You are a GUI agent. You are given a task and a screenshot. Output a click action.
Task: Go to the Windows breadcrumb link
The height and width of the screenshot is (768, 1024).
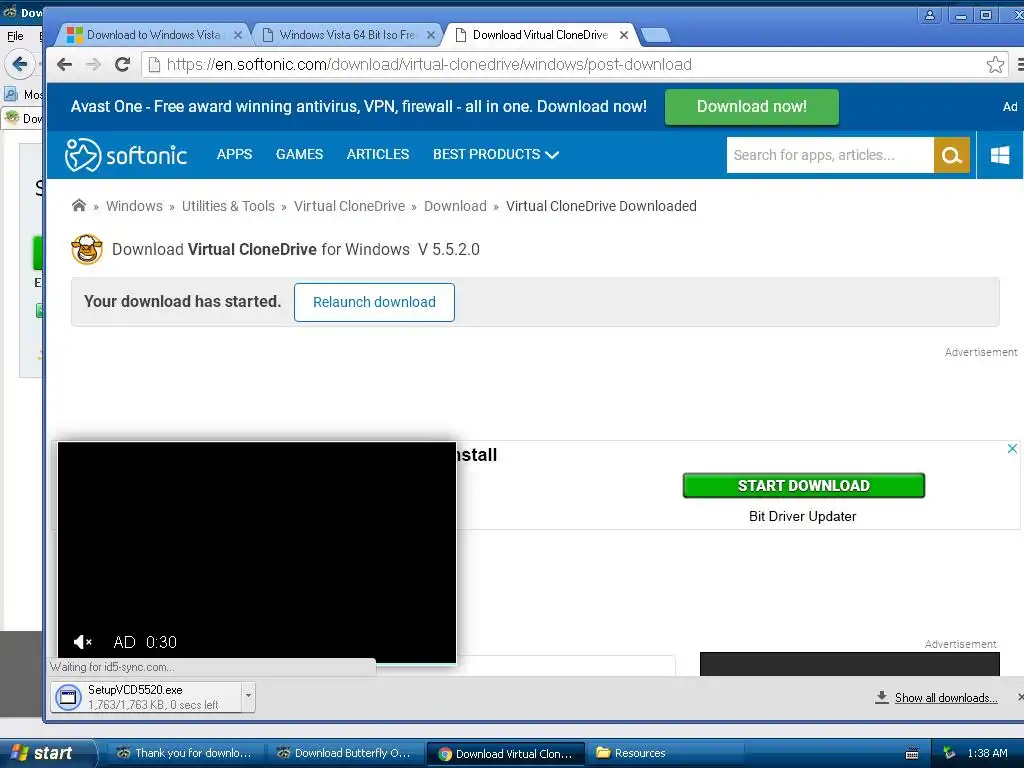tap(134, 206)
